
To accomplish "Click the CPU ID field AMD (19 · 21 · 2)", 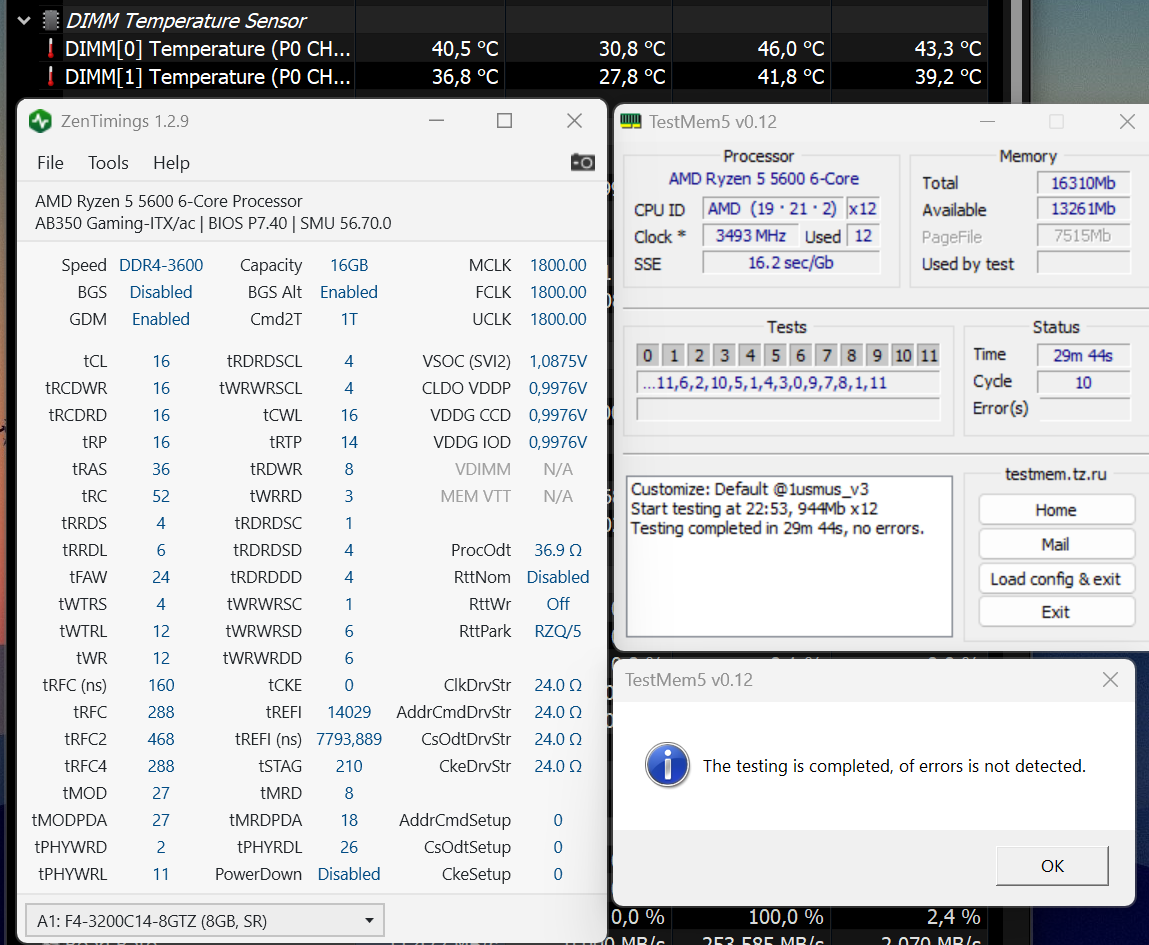I will (x=772, y=209).
